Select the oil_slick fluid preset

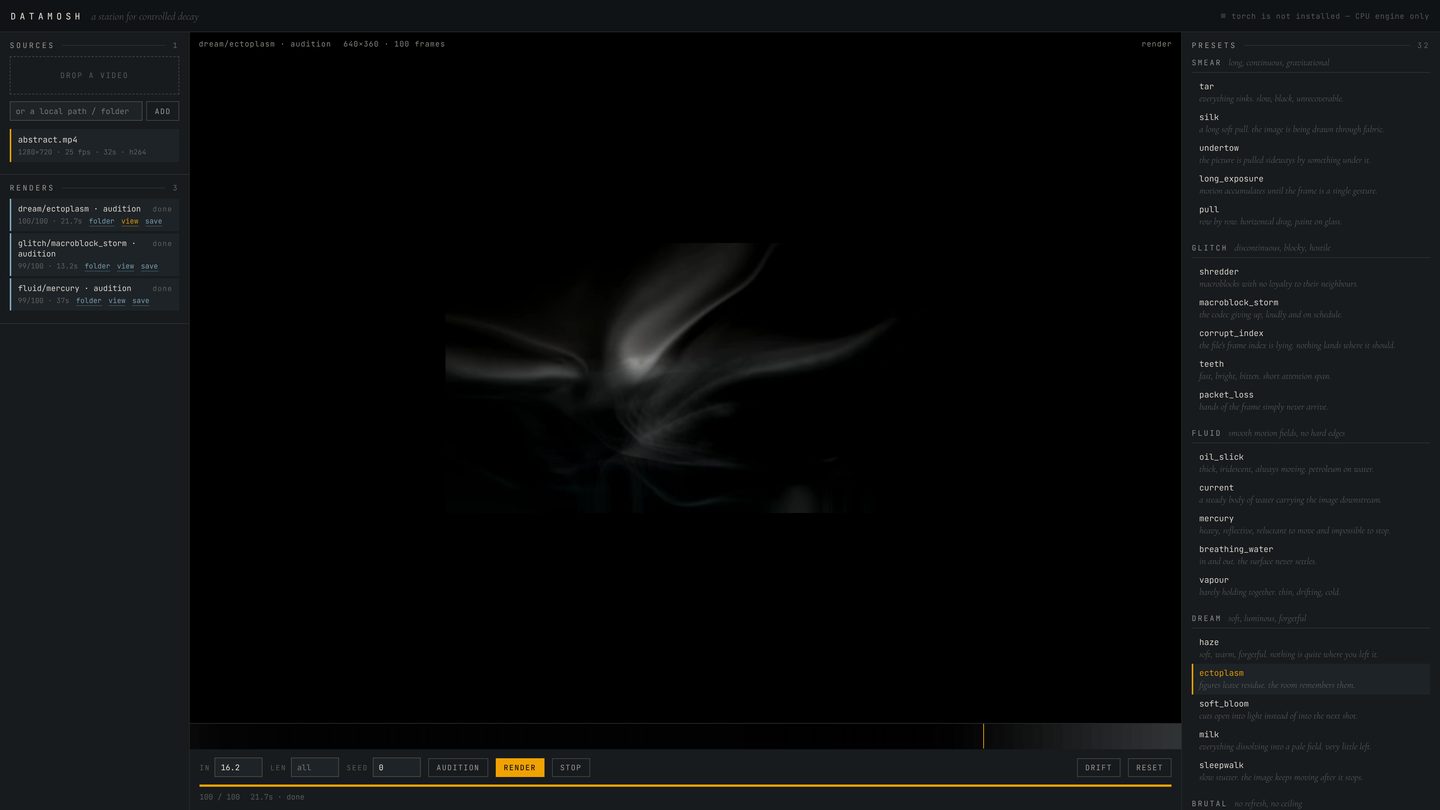1311,463
